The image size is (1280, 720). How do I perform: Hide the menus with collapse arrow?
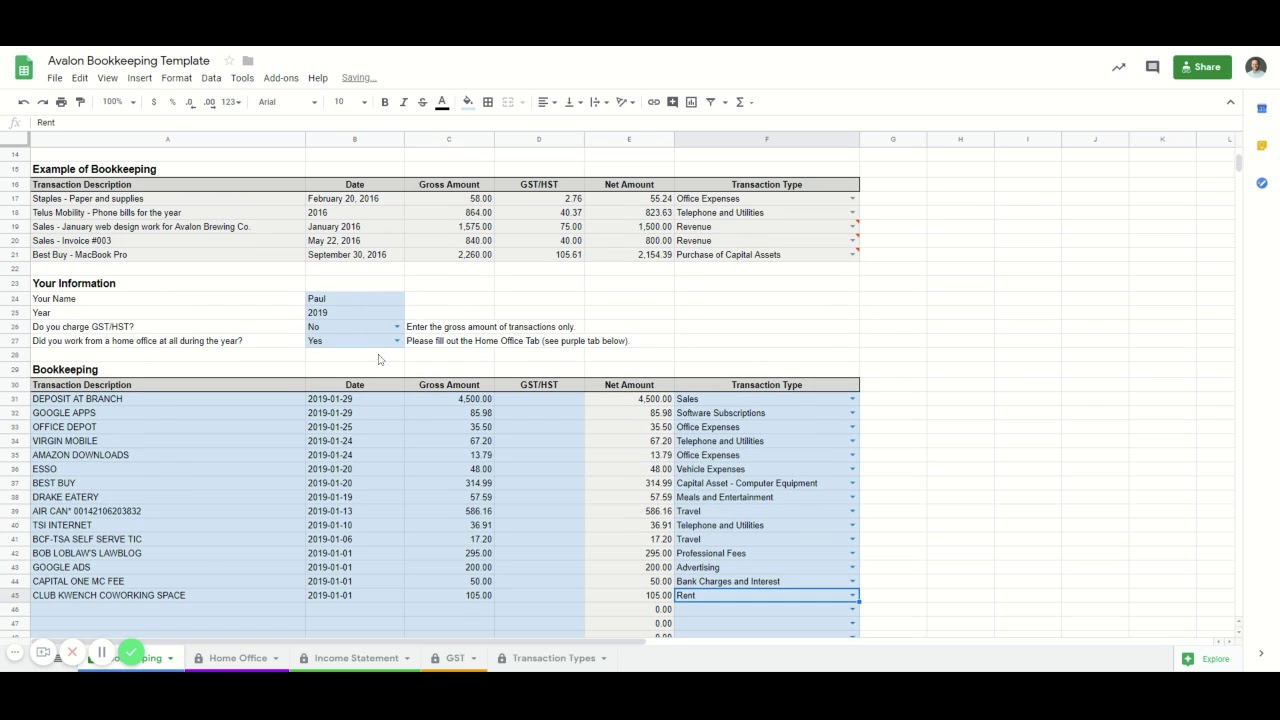point(1230,102)
